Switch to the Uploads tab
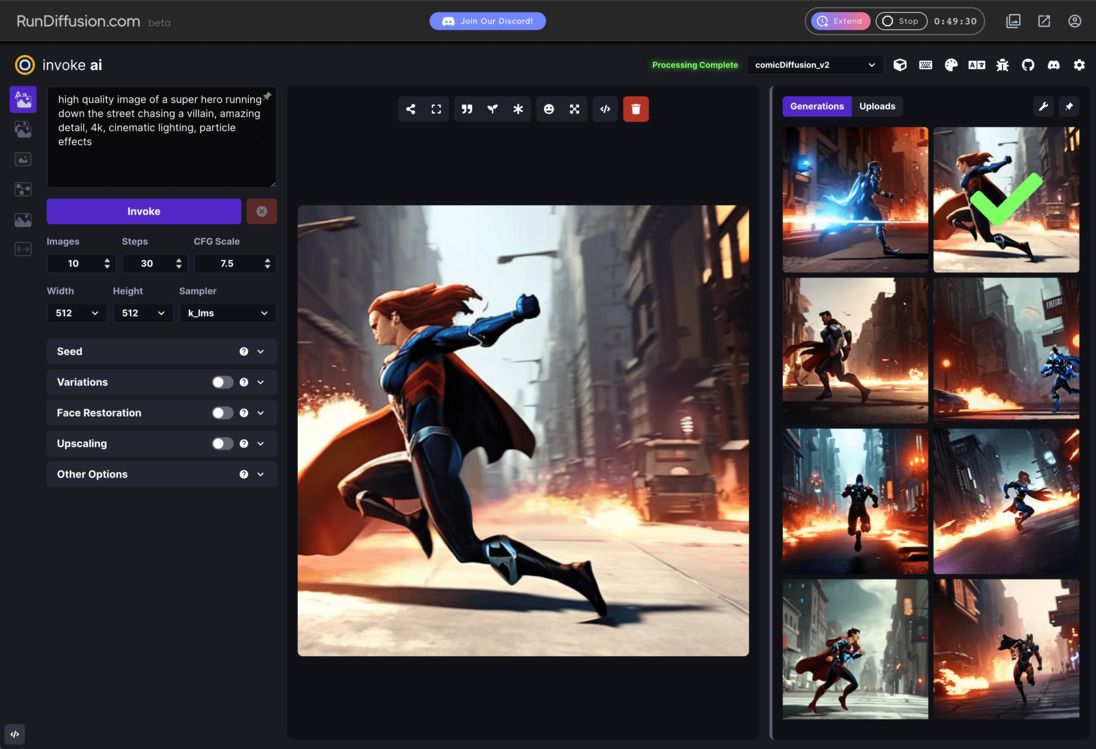 point(877,106)
